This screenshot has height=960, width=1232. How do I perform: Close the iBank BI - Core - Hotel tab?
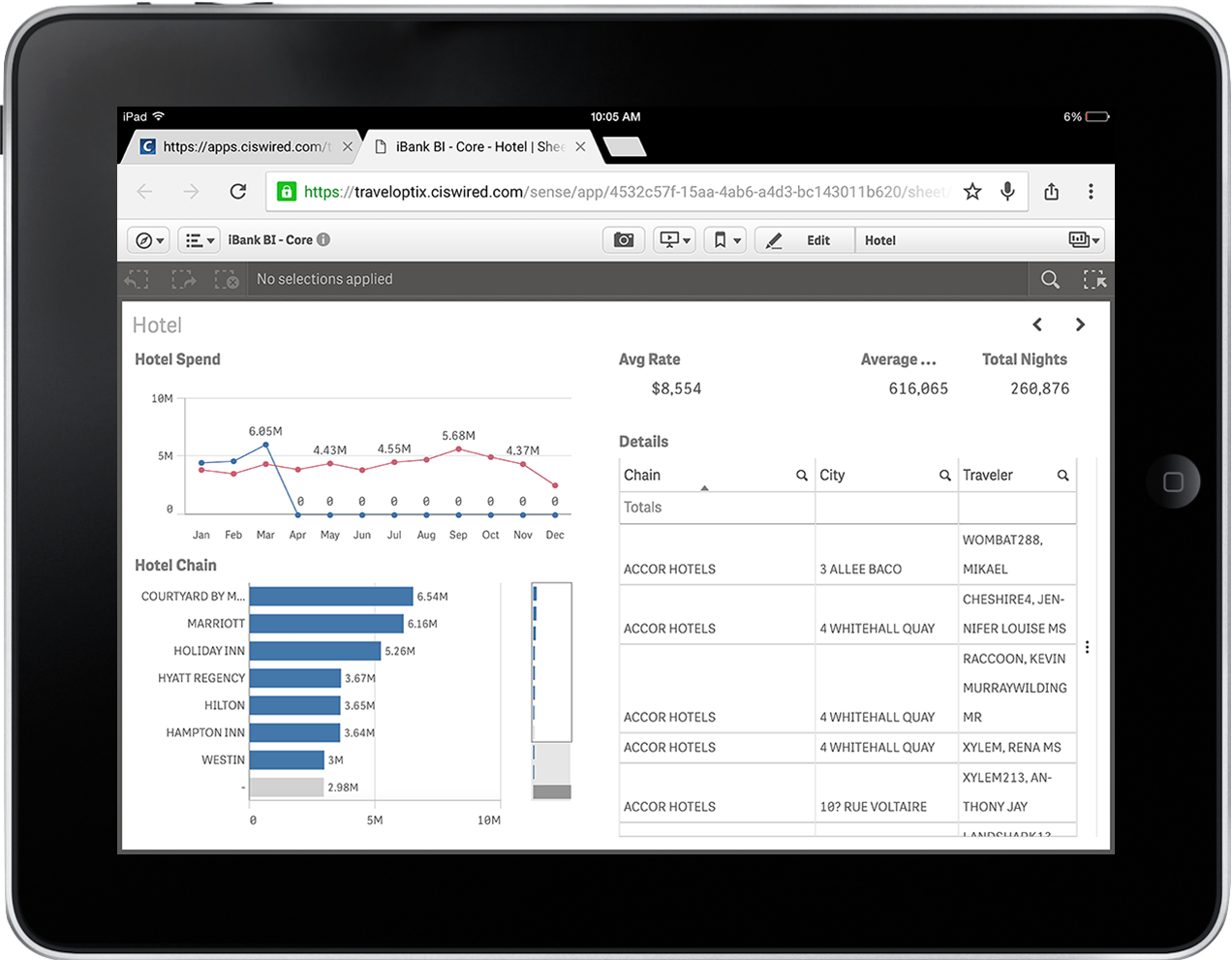pyautogui.click(x=580, y=147)
